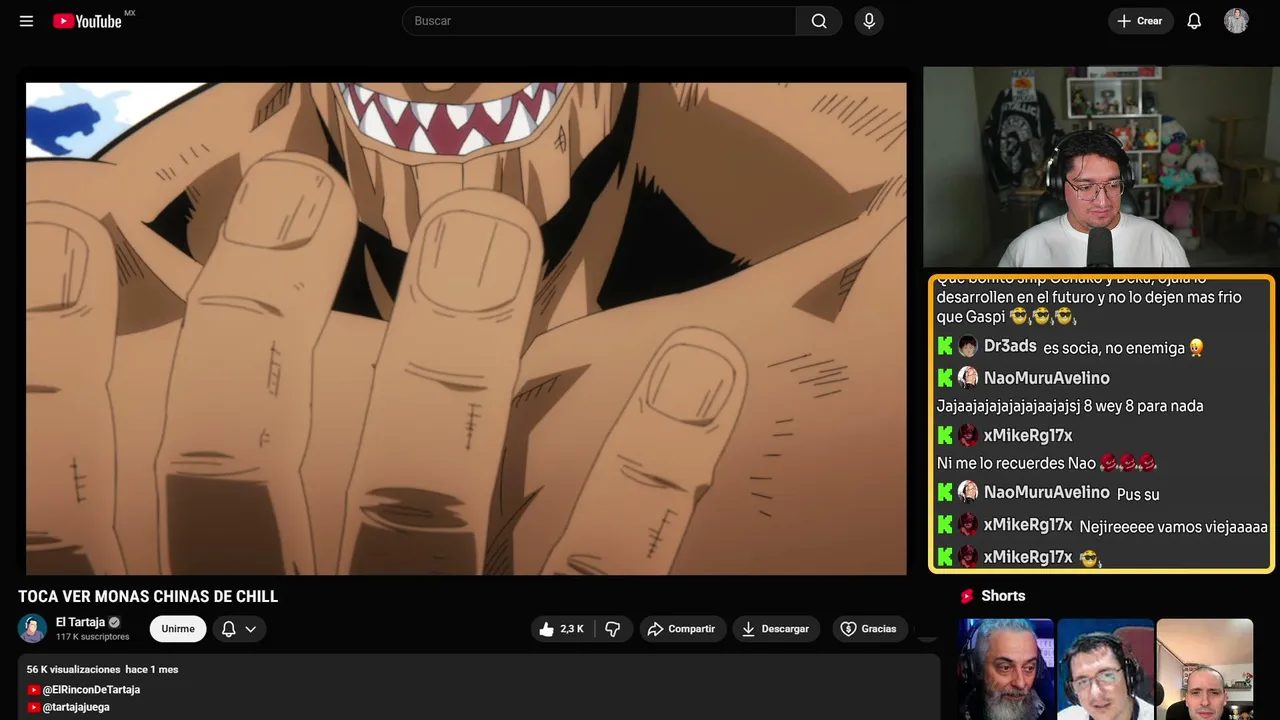1280x720 pixels.
Task: Expand the channel notification bell dropdown
Action: [239, 629]
